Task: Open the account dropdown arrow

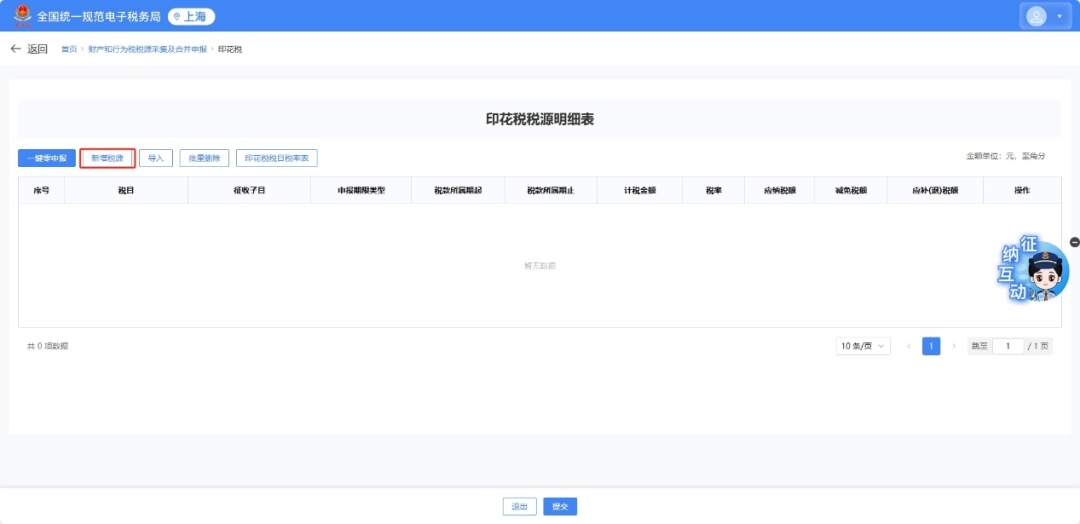Action: pyautogui.click(x=1059, y=17)
